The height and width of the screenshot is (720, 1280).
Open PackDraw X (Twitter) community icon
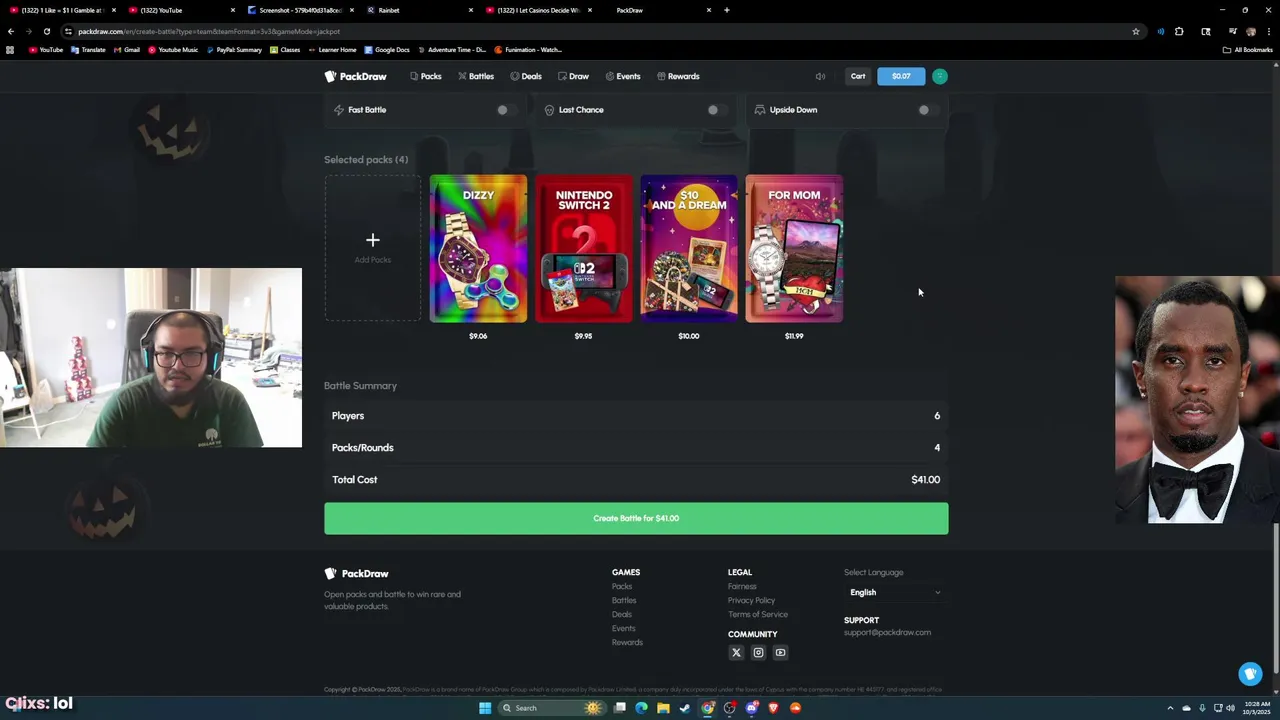(x=736, y=653)
